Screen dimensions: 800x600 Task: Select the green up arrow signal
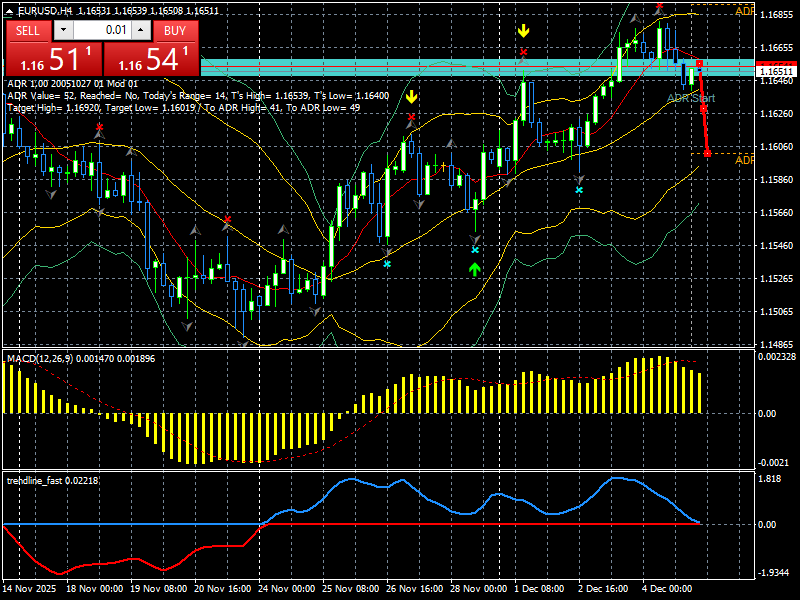click(x=475, y=269)
